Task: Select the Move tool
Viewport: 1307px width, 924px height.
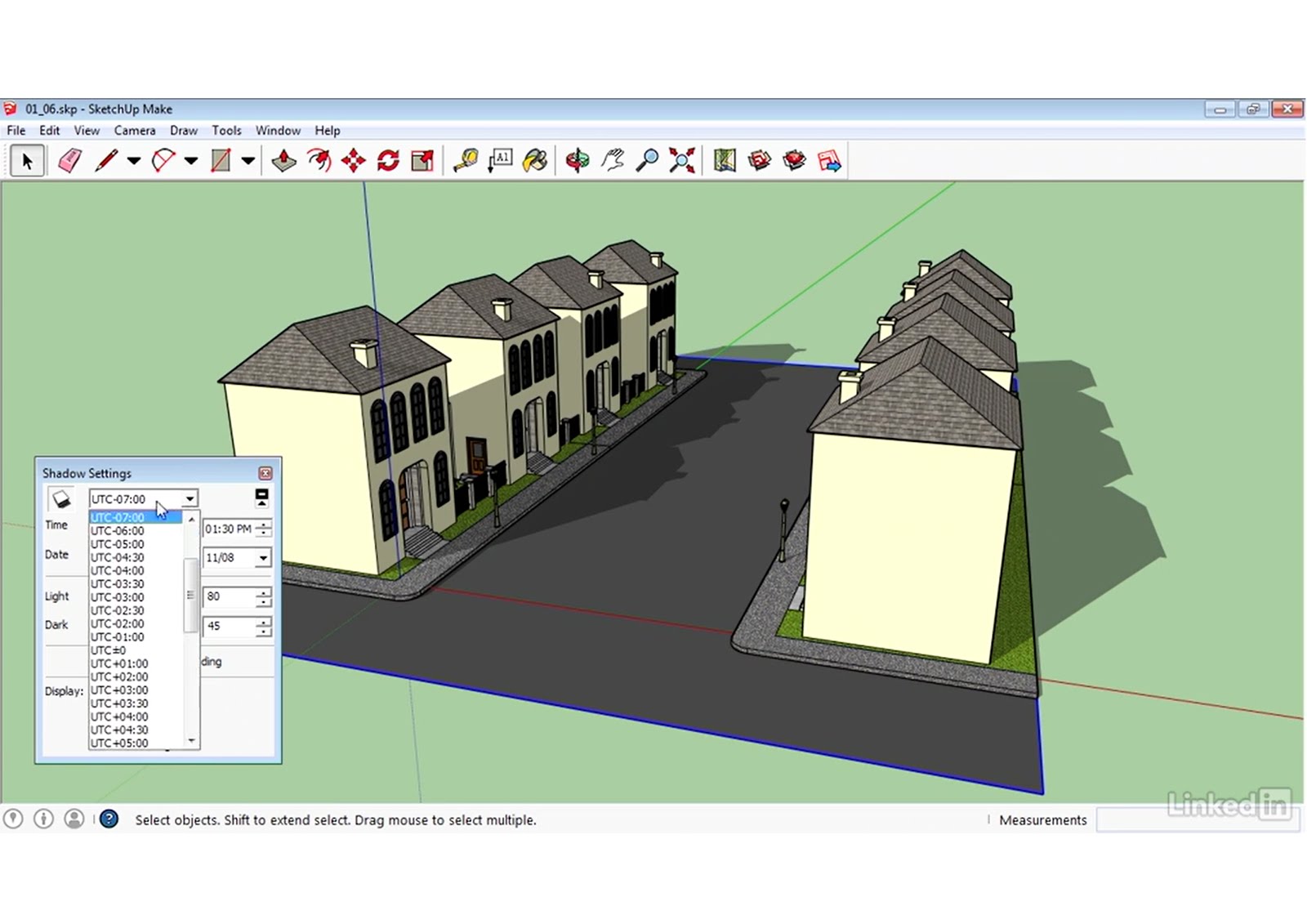Action: [x=353, y=161]
